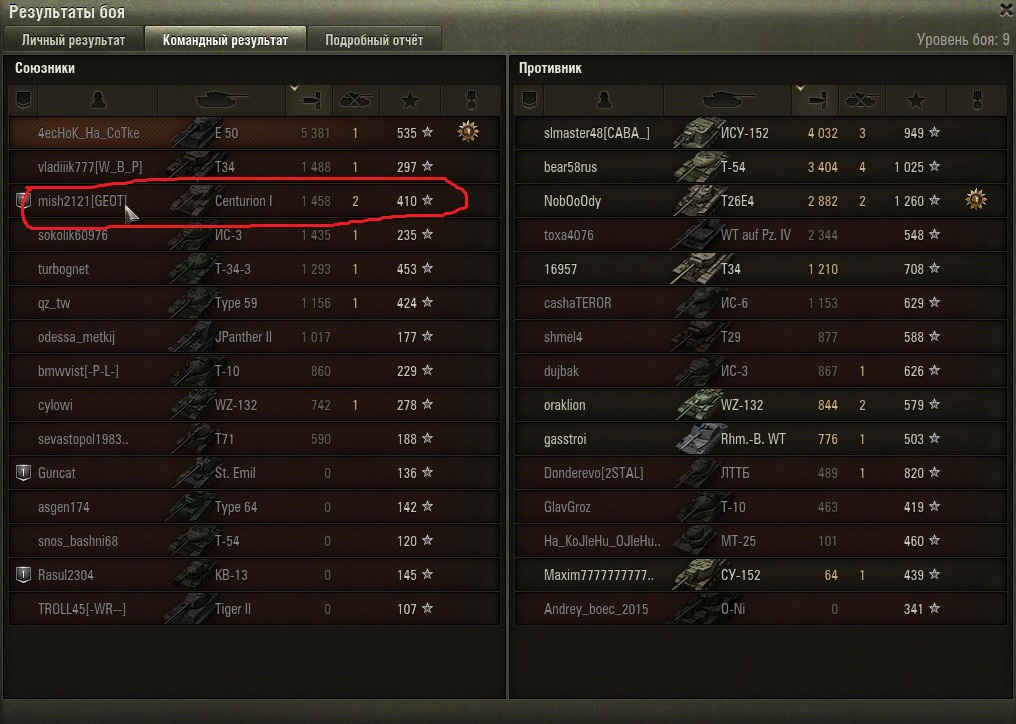Sort enemy team by damage column icon
The width and height of the screenshot is (1016, 724).
coord(816,100)
